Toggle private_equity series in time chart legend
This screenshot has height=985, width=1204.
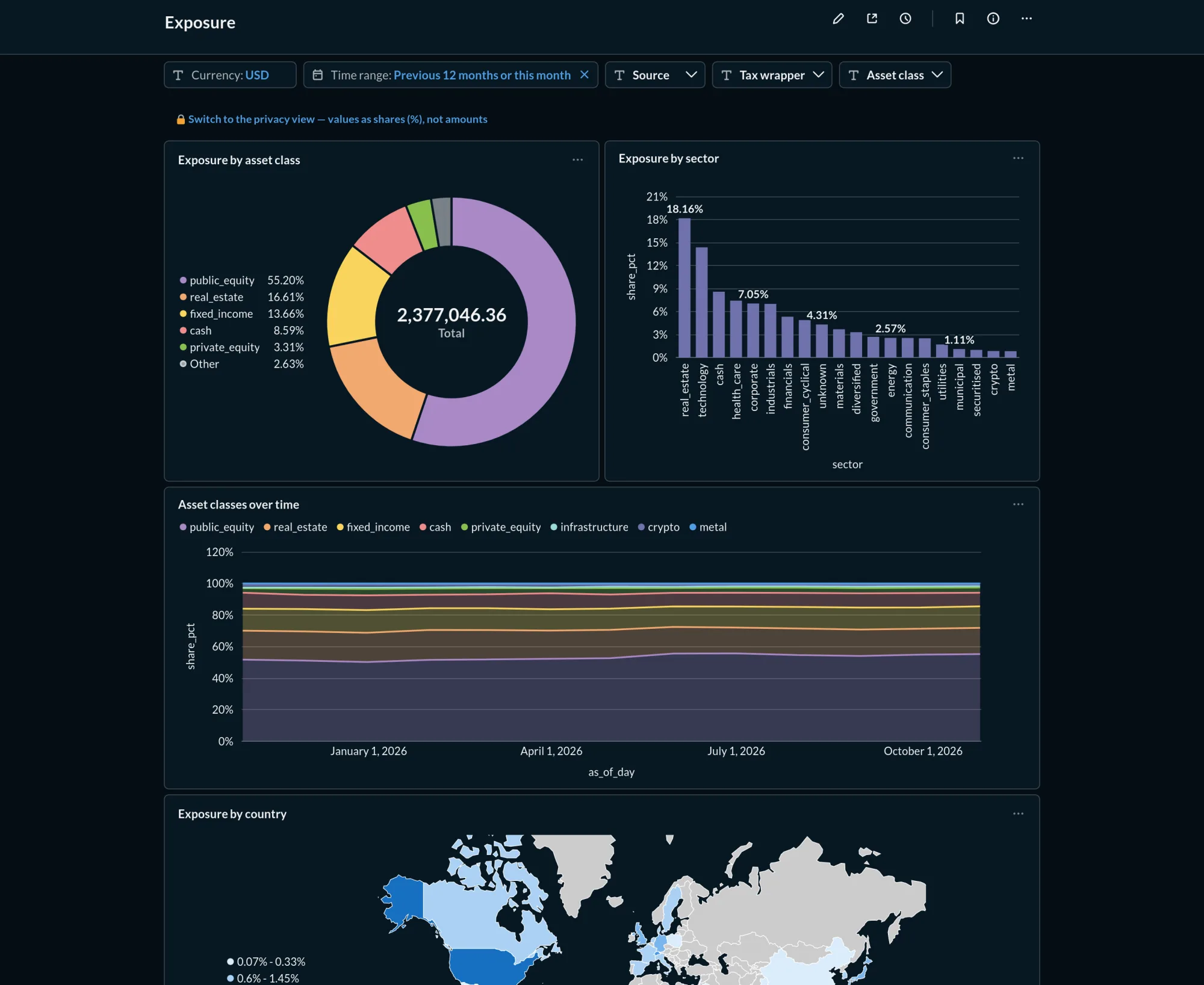click(501, 527)
